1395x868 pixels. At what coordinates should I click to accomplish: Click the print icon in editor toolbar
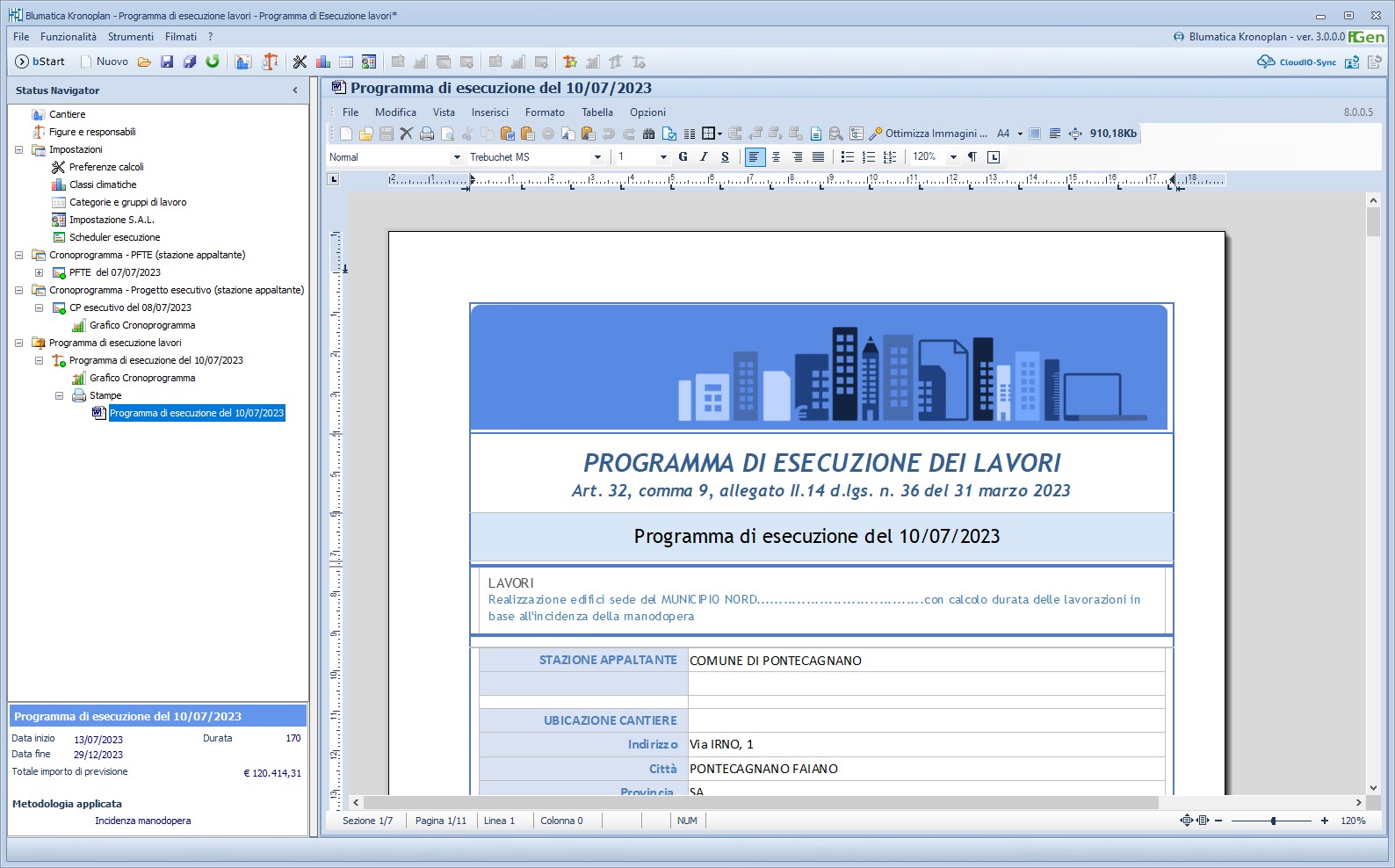[427, 134]
